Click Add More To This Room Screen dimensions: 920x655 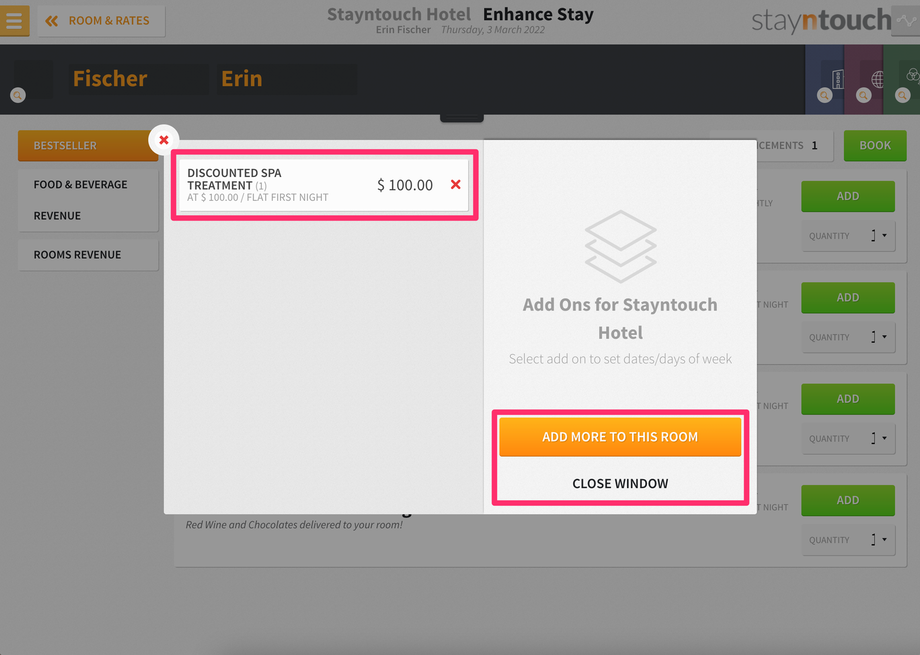pos(620,437)
